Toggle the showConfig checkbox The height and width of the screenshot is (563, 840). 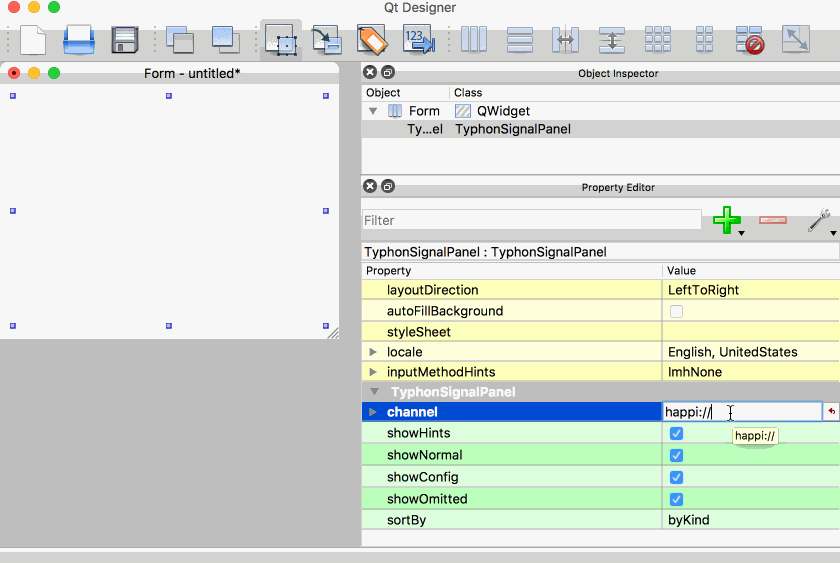[x=676, y=477]
